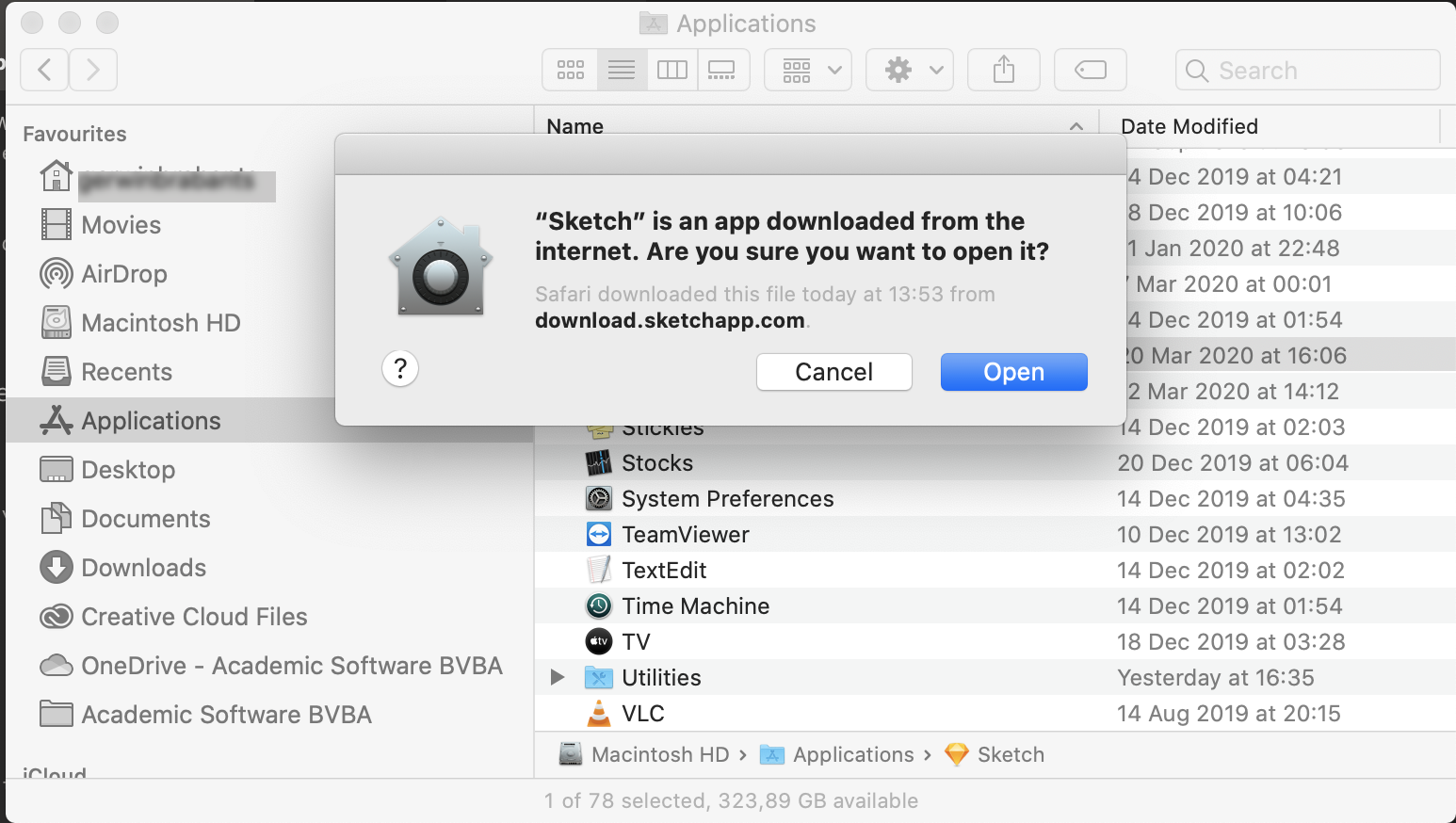Select the TextEdit row name
Screen dimensions: 1456x823
(x=664, y=571)
